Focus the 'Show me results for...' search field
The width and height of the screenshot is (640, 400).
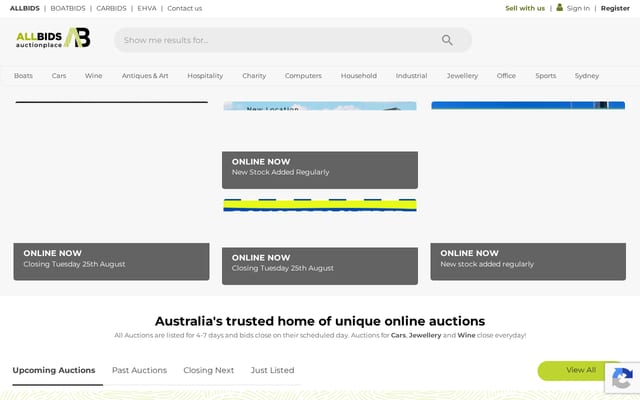(x=293, y=40)
